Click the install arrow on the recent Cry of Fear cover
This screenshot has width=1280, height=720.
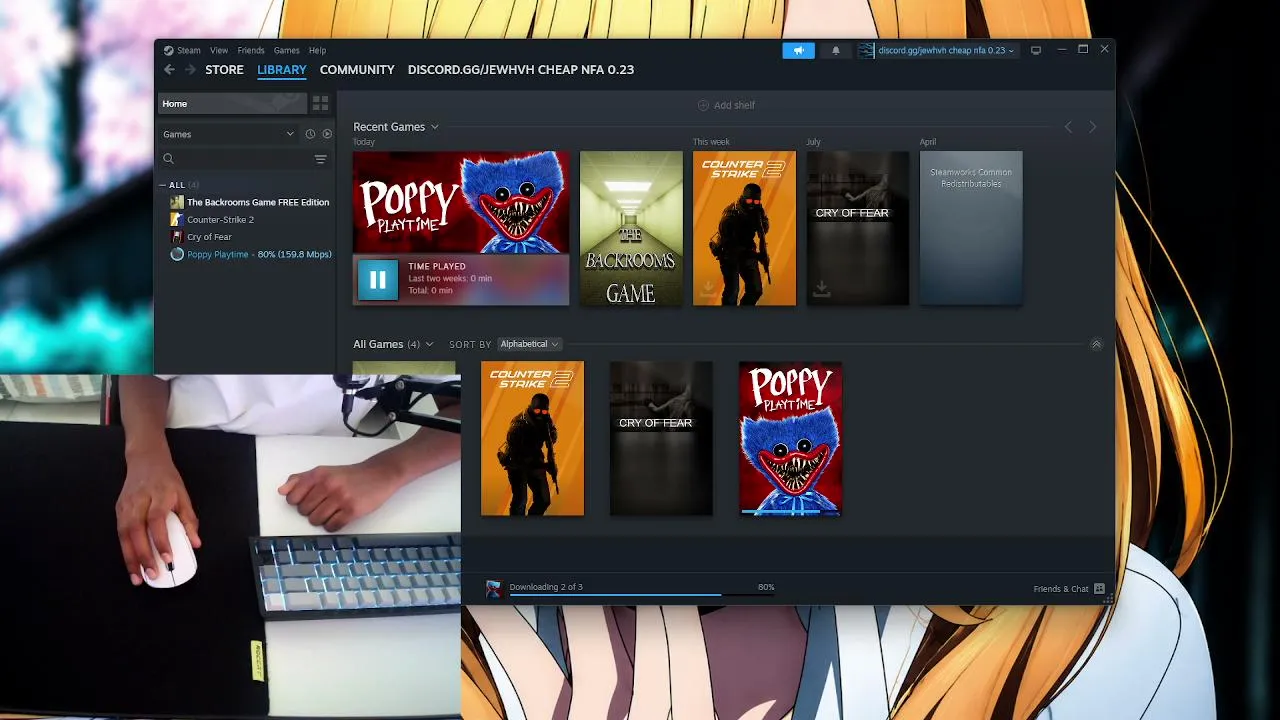point(821,289)
